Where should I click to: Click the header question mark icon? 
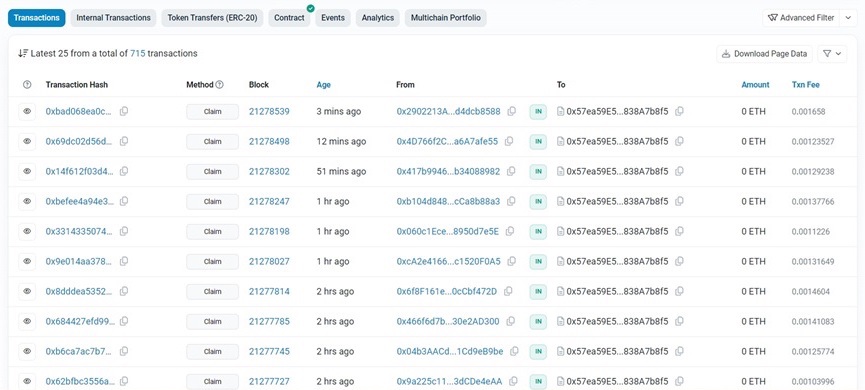click(x=27, y=85)
